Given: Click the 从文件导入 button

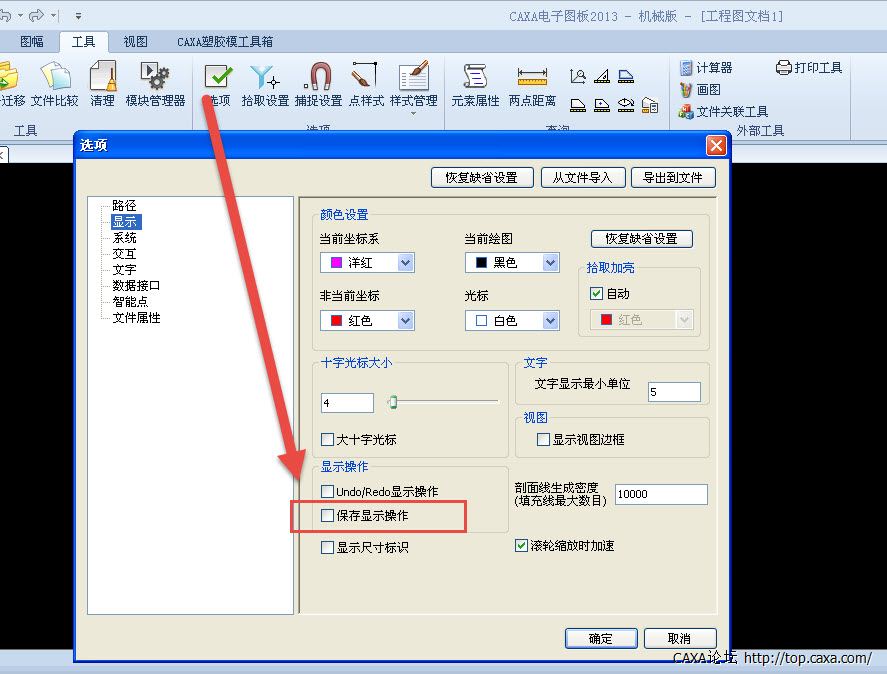Looking at the screenshot, I should coord(583,177).
